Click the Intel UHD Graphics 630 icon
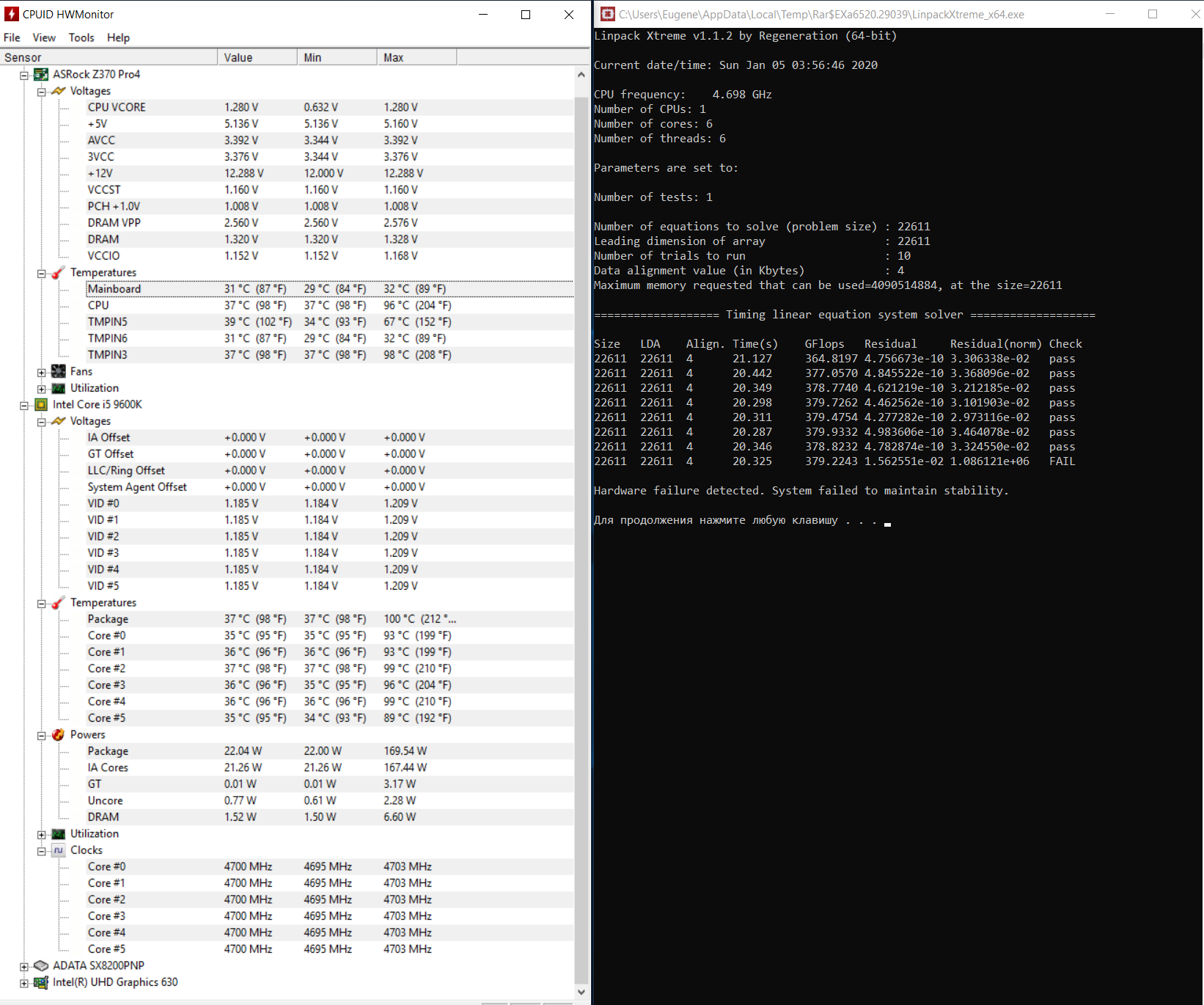 coord(41,982)
